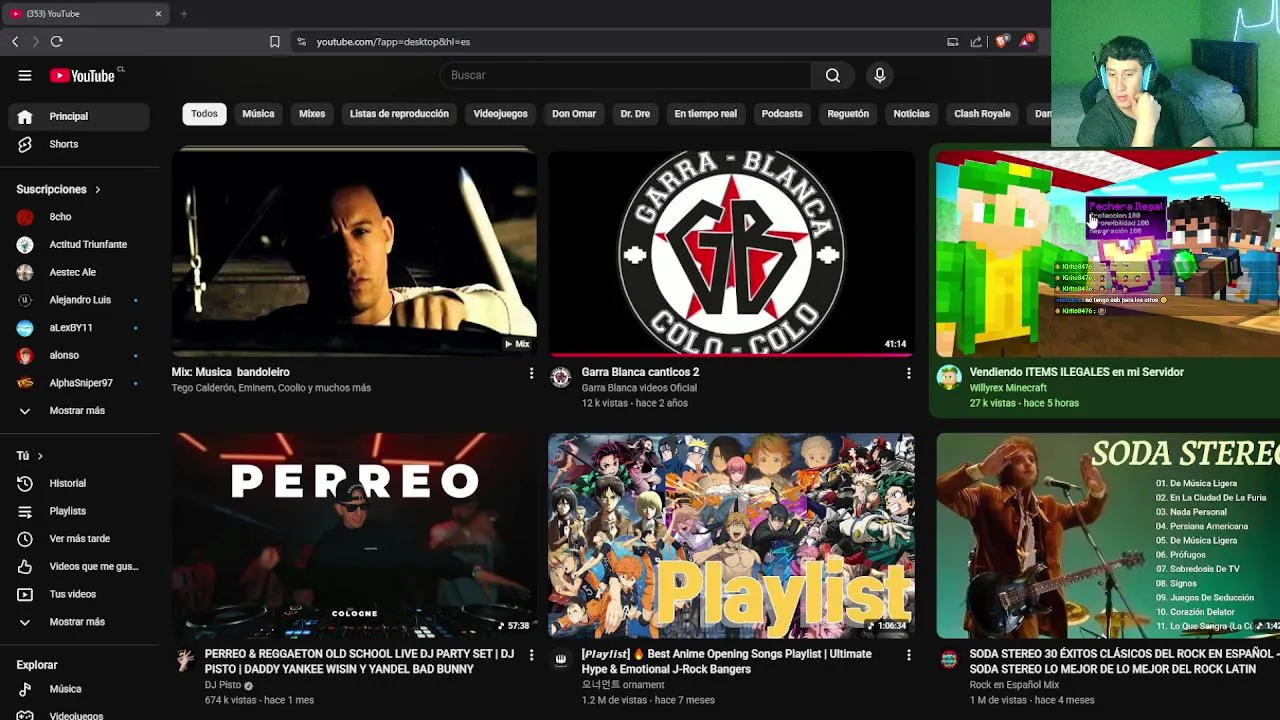Select the Música filter chip
Screen dimensions: 1280x720
pyautogui.click(x=258, y=114)
